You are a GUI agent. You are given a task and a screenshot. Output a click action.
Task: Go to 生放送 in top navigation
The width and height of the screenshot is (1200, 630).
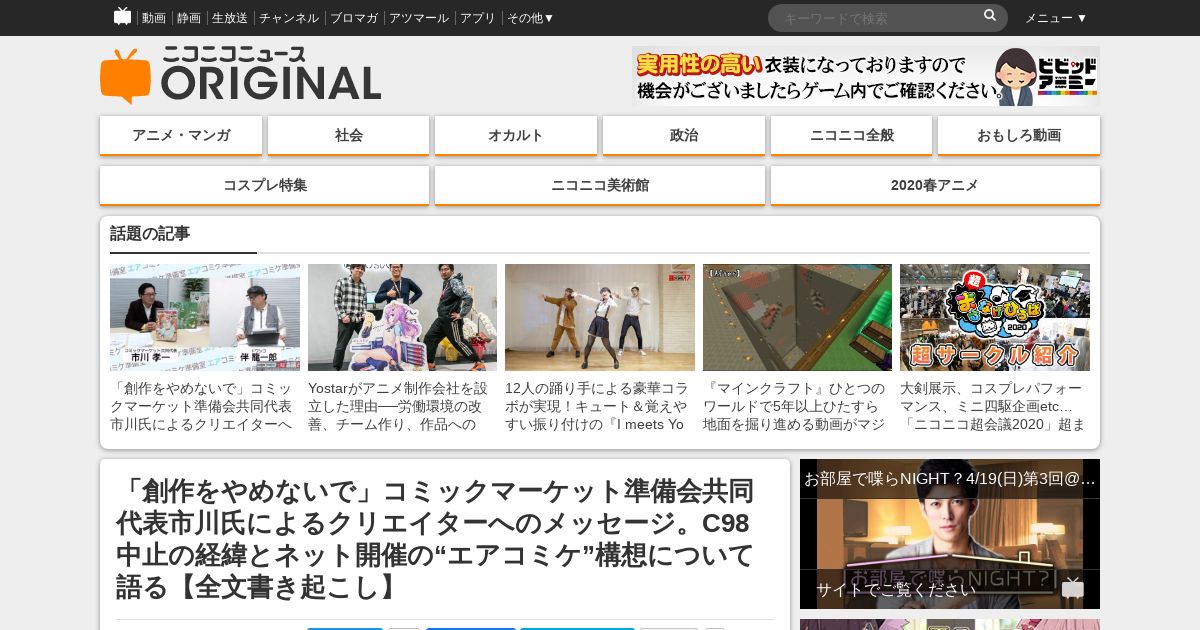[230, 18]
